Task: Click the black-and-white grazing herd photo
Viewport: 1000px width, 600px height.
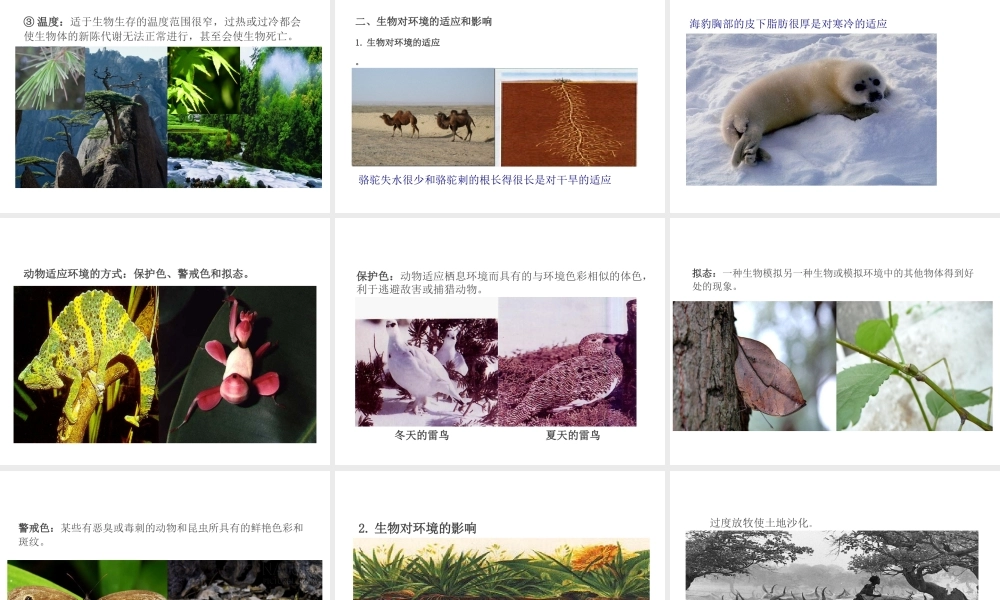Action: tap(832, 566)
